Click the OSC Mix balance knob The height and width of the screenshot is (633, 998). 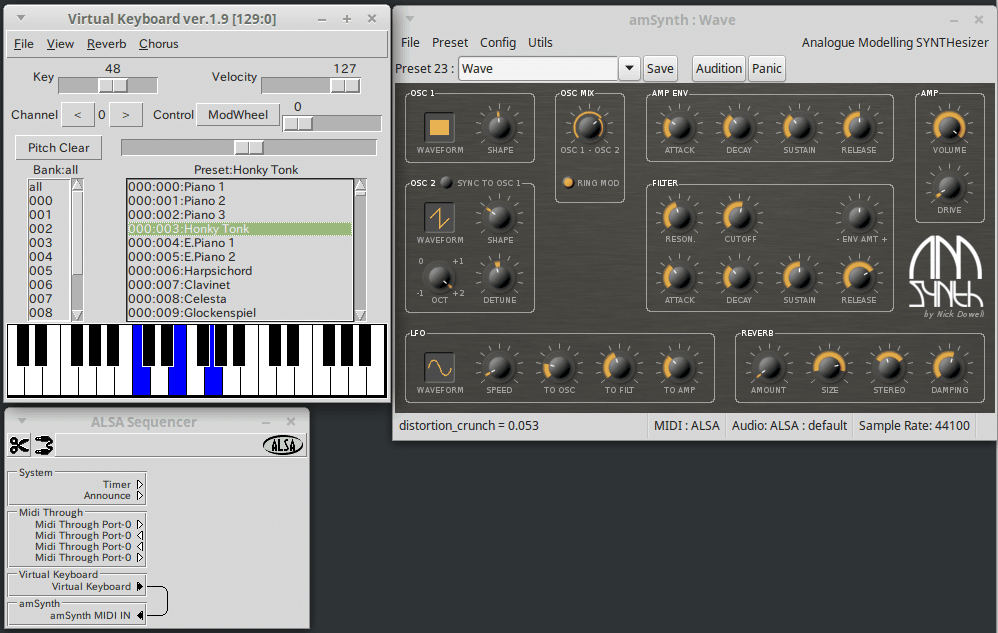point(589,127)
